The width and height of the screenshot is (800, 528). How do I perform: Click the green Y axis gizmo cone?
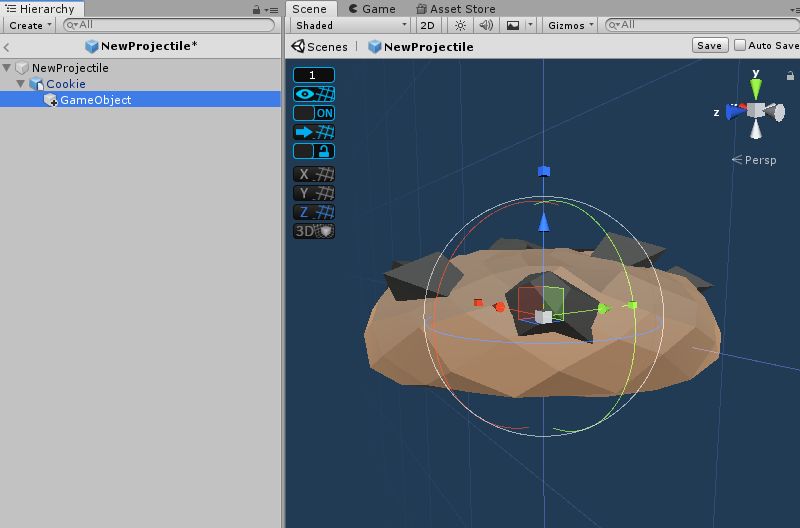point(756,88)
